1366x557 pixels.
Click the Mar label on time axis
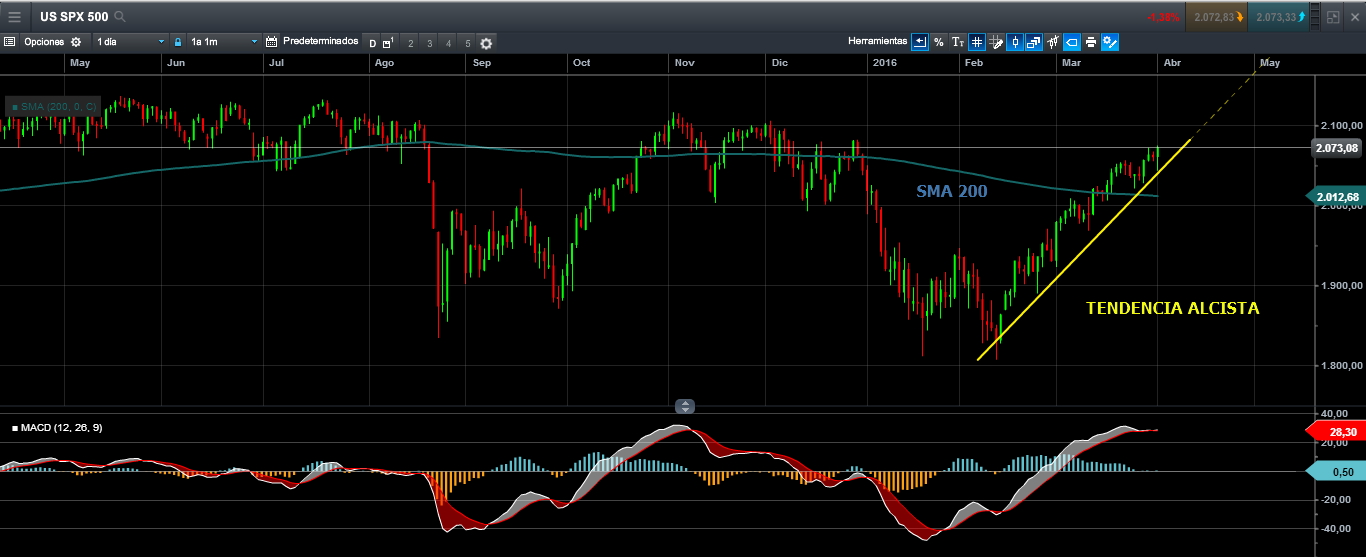(1071, 62)
